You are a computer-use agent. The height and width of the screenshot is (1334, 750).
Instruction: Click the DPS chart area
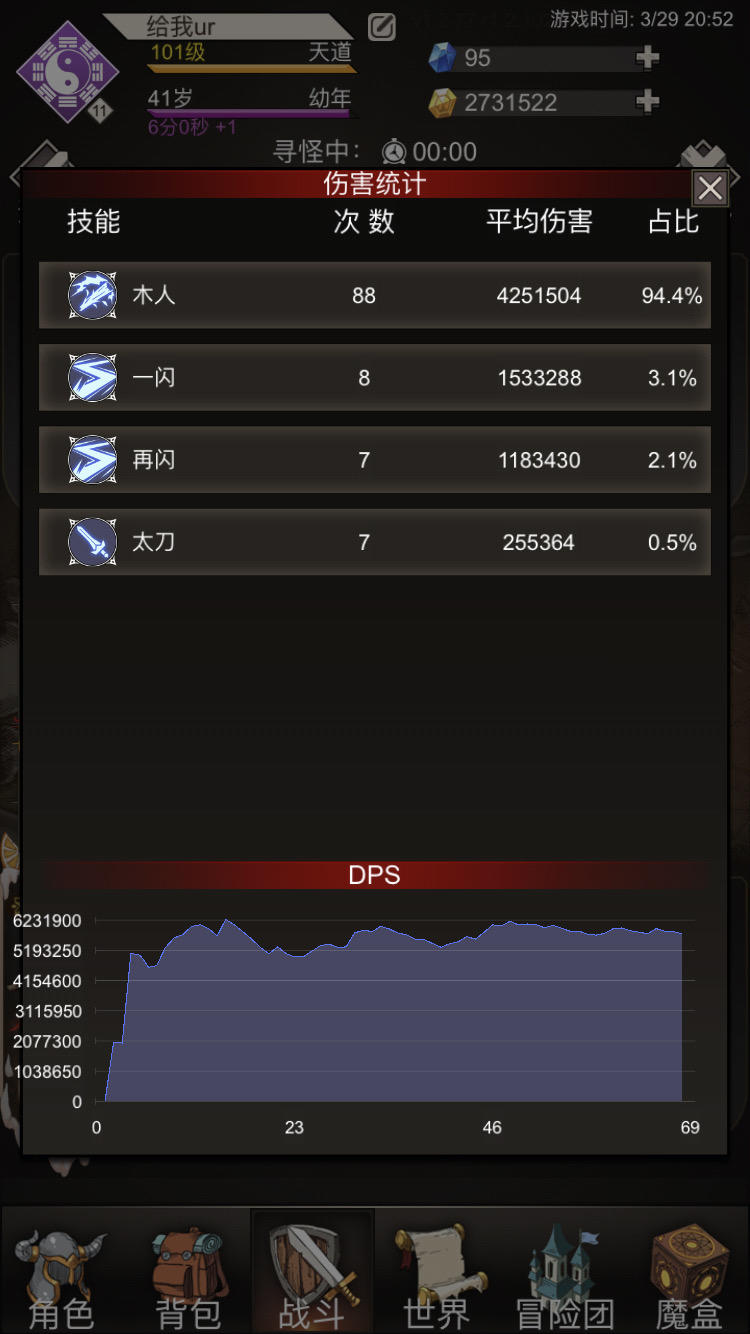pos(394,1010)
